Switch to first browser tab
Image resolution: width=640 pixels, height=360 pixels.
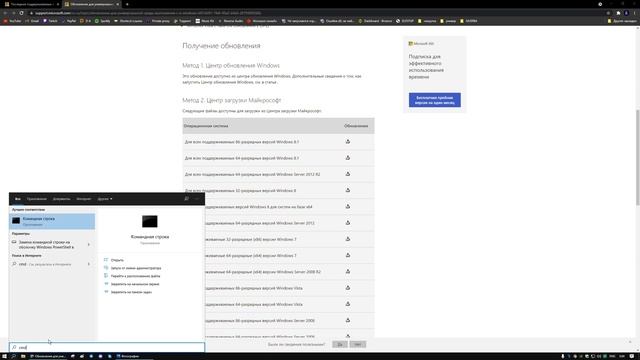click(31, 4)
